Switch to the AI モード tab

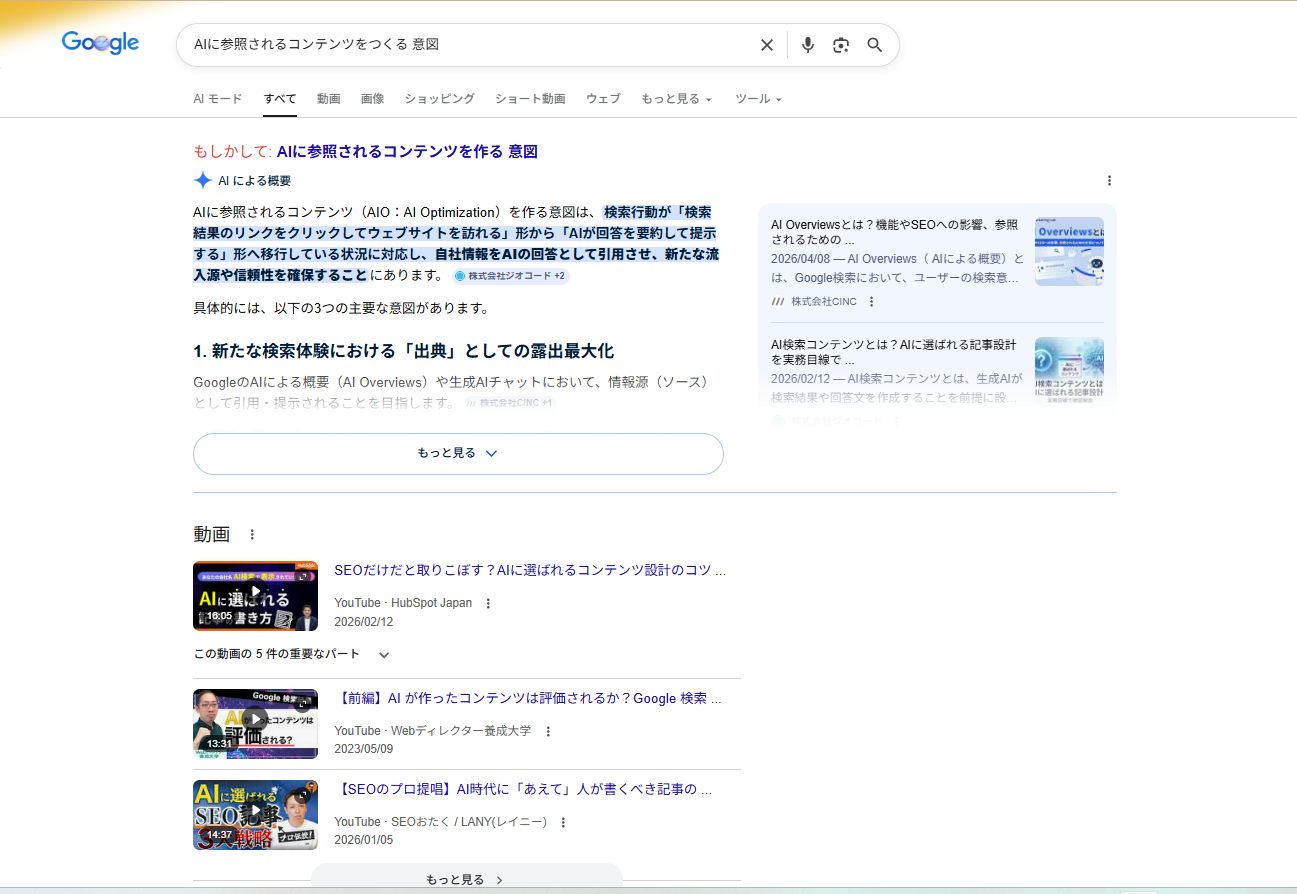pos(217,98)
